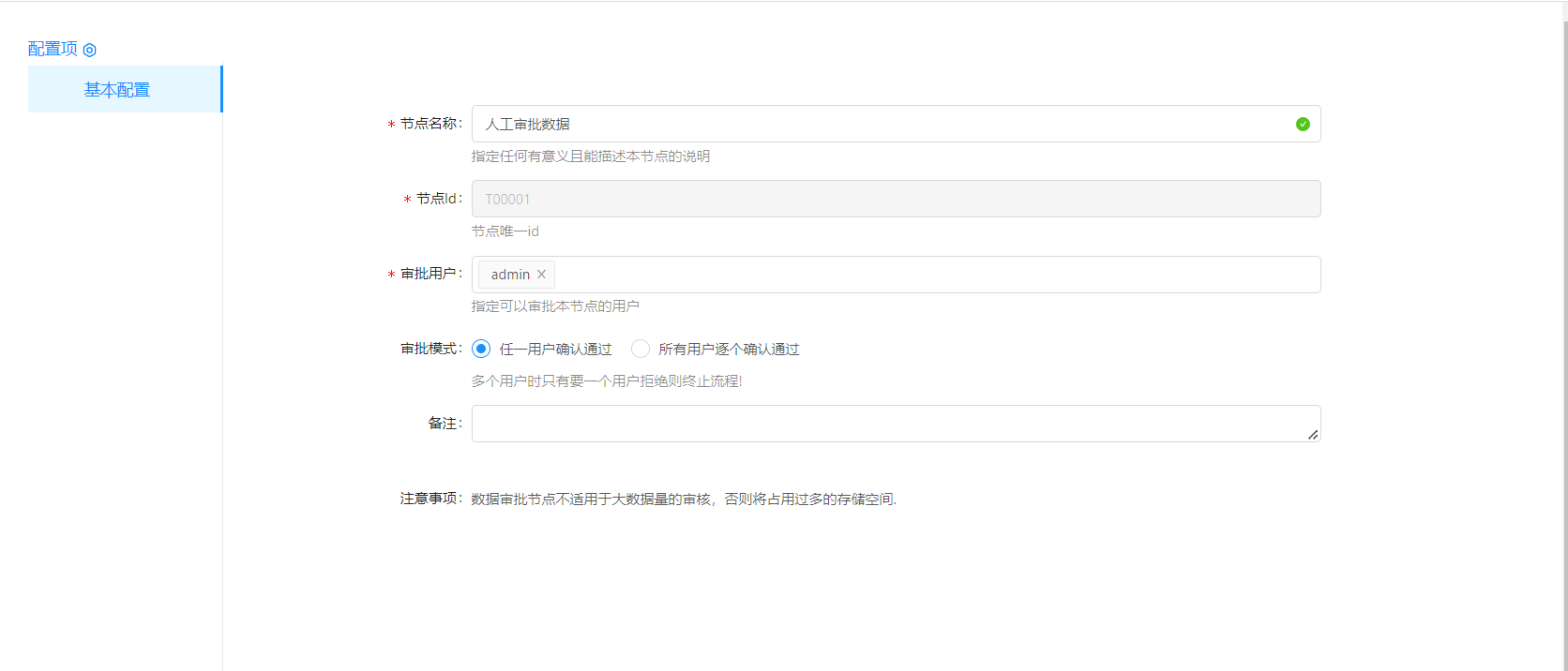Click the 配置项 header title
The image size is (1568, 671).
point(53,49)
